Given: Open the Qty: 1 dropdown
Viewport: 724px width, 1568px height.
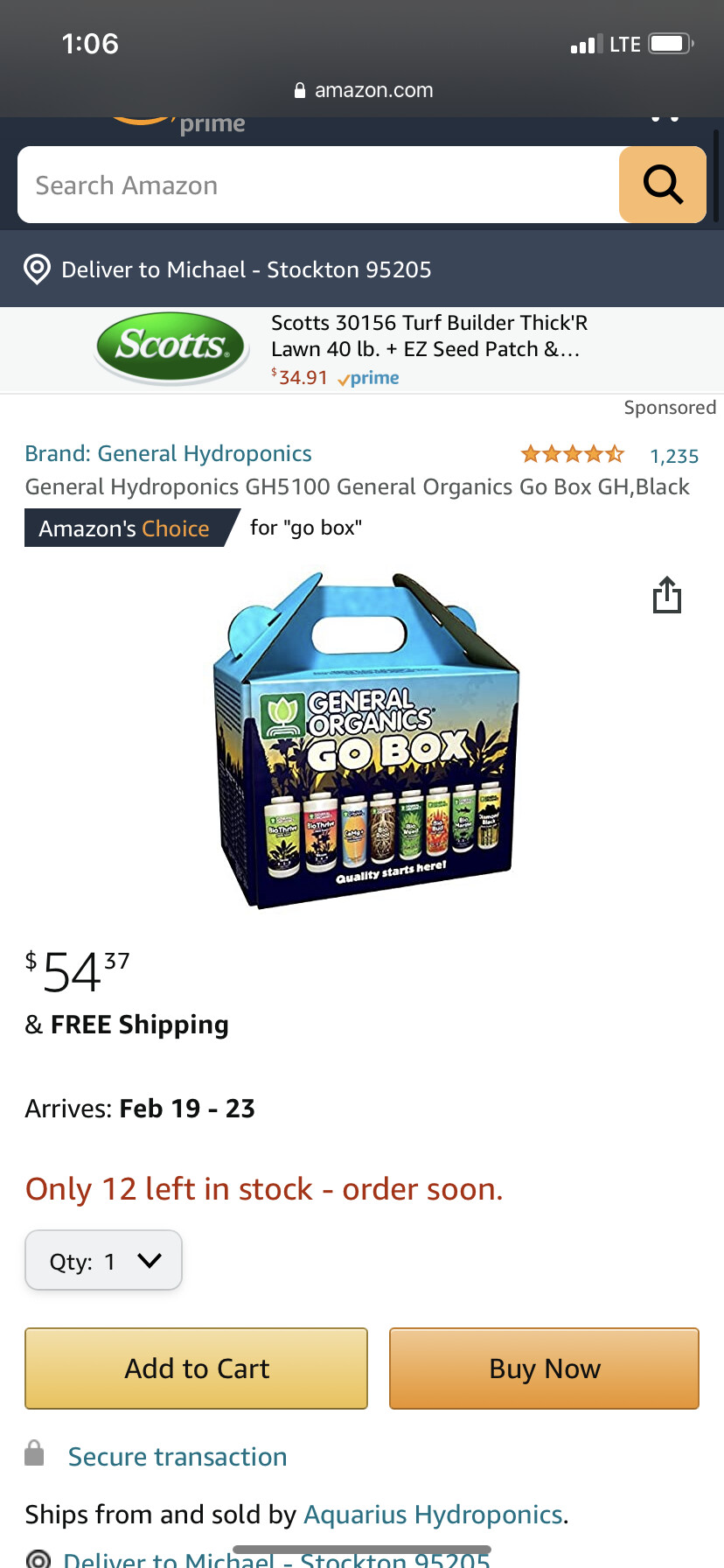Looking at the screenshot, I should (x=103, y=1260).
